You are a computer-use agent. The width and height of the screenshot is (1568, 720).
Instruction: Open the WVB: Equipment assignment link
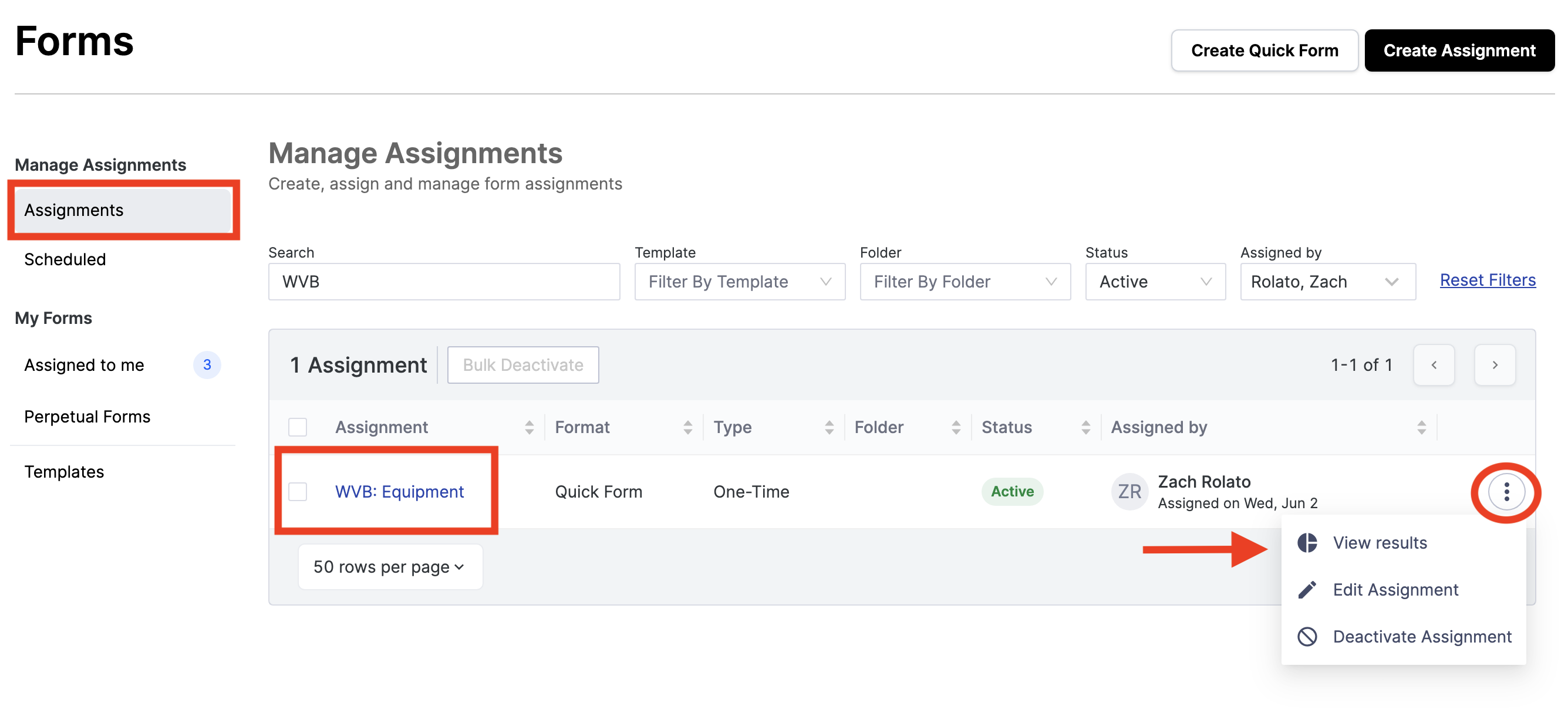399,491
